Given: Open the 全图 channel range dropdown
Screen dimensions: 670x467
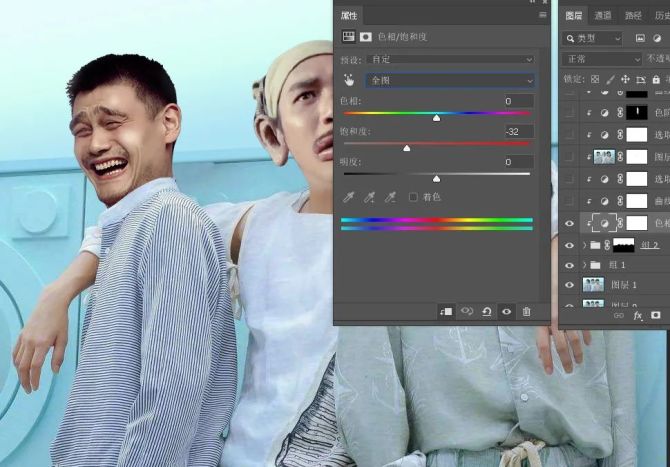Looking at the screenshot, I should [452, 80].
